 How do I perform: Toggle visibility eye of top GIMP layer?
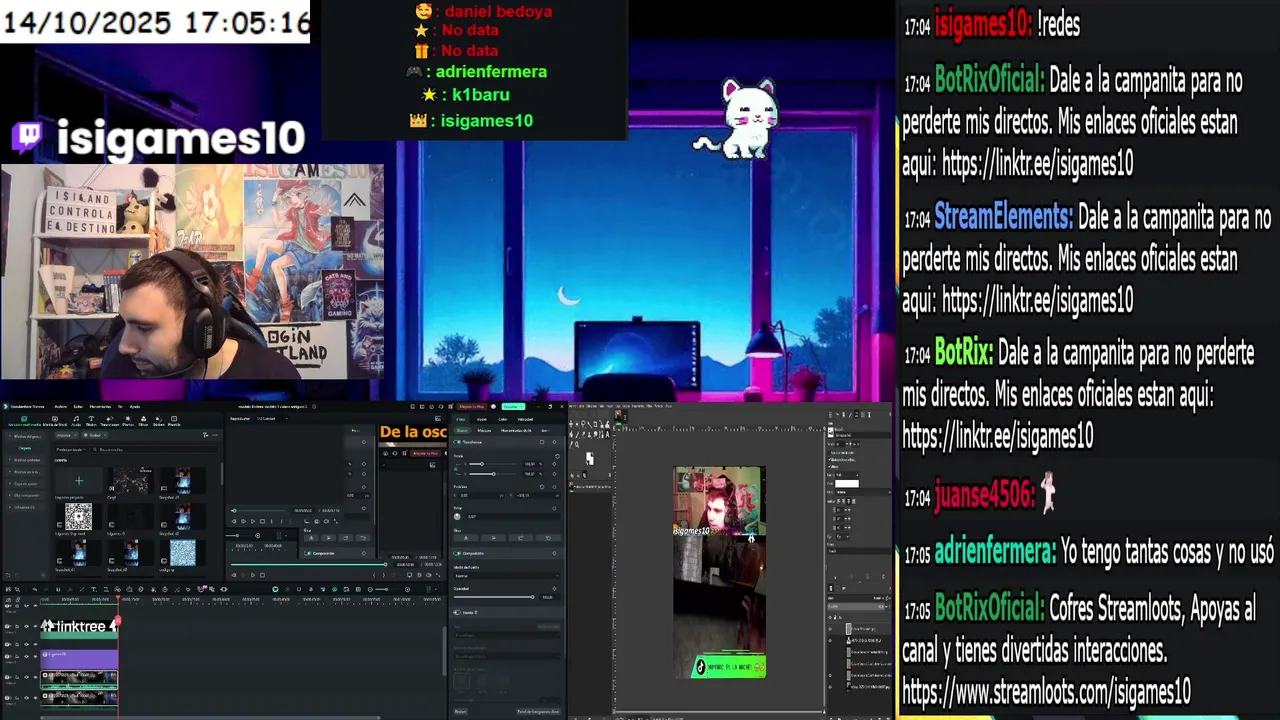tap(830, 629)
